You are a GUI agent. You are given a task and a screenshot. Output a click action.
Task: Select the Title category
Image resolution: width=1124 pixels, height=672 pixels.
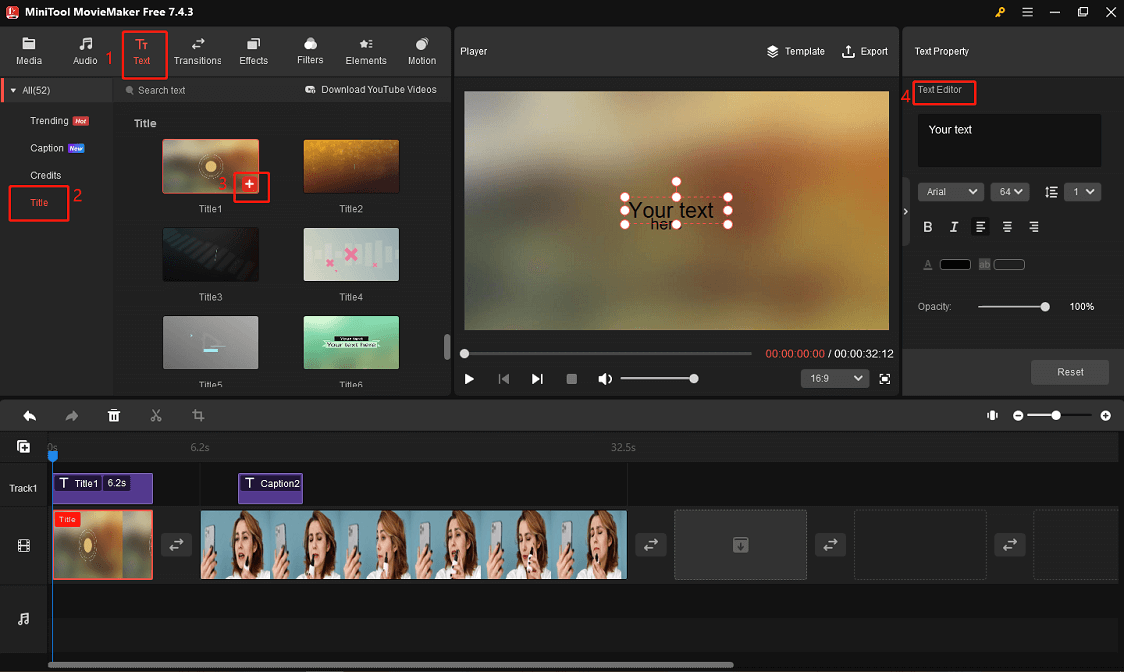(x=39, y=203)
